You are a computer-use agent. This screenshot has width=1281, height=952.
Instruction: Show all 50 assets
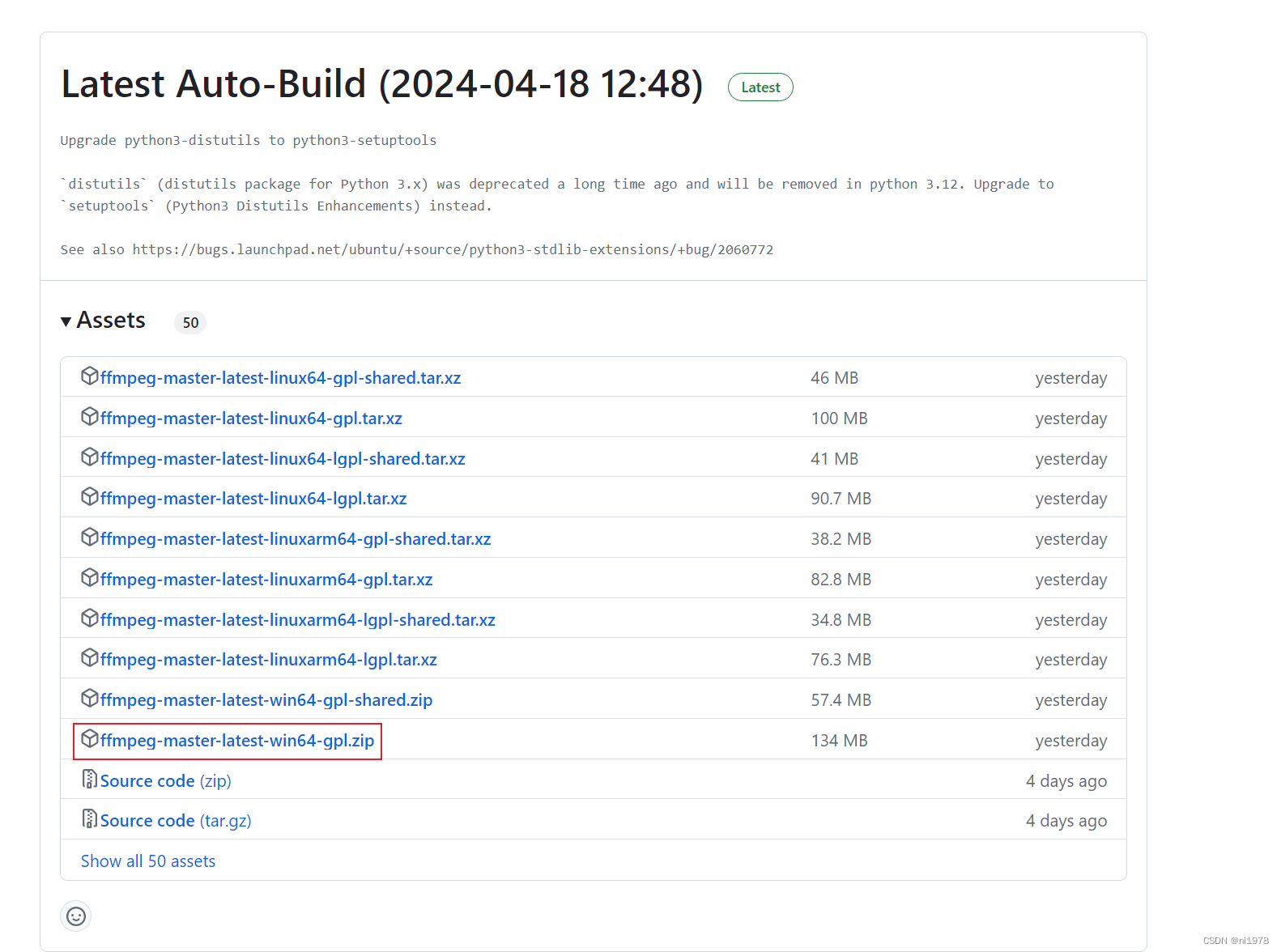[x=148, y=861]
